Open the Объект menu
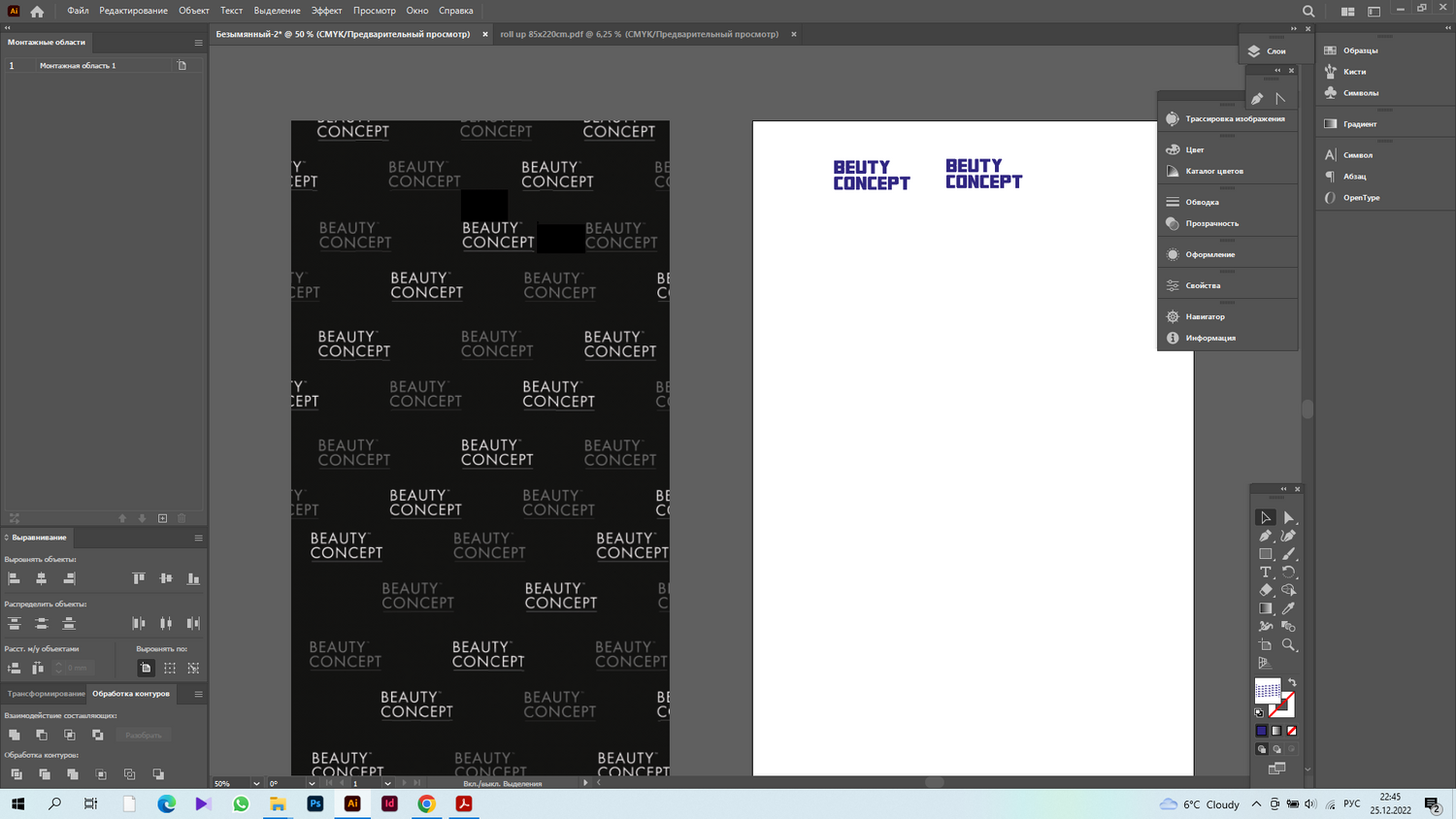Image resolution: width=1456 pixels, height=819 pixels. [194, 11]
